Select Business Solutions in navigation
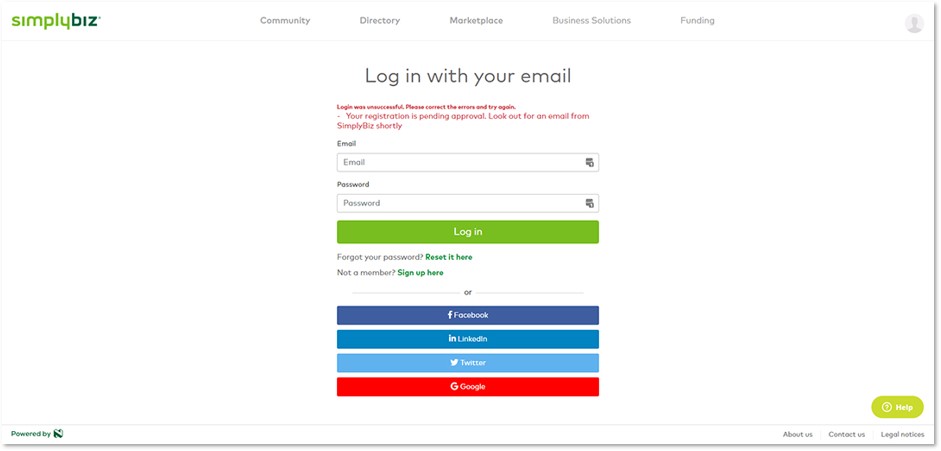This screenshot has height=451, width=941. click(x=591, y=21)
